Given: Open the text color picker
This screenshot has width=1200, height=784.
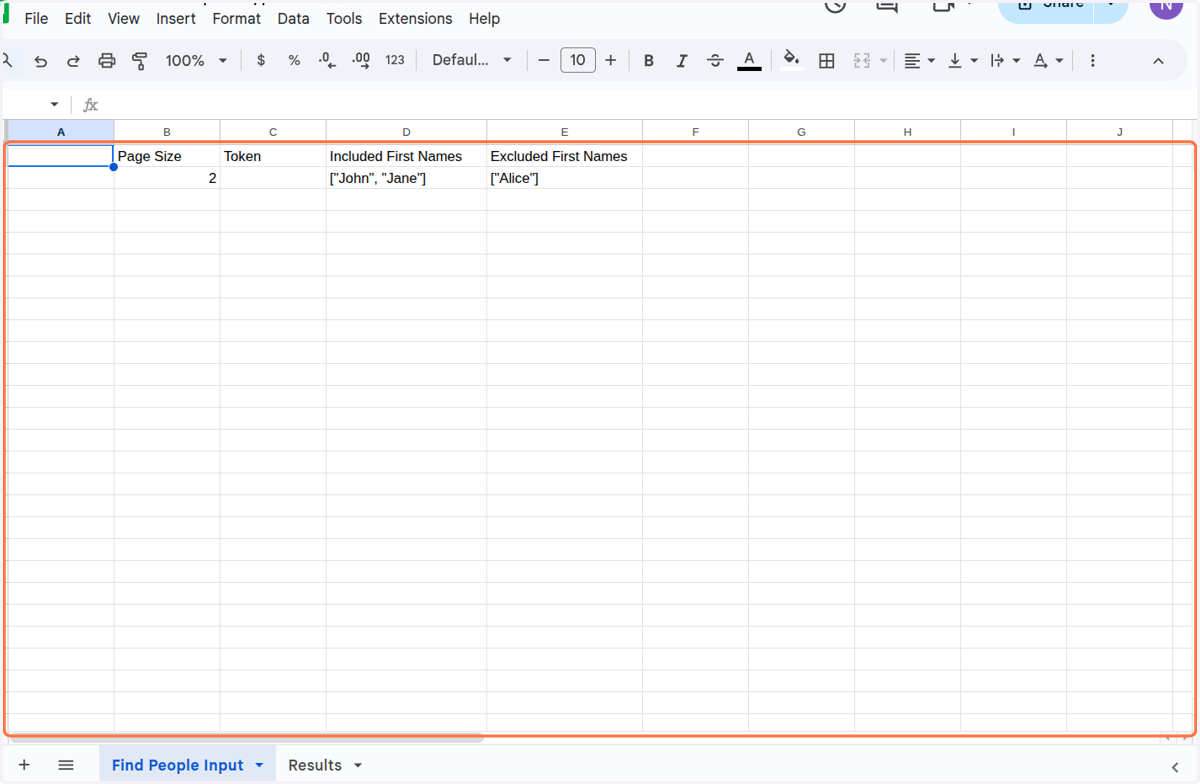Looking at the screenshot, I should tap(749, 61).
